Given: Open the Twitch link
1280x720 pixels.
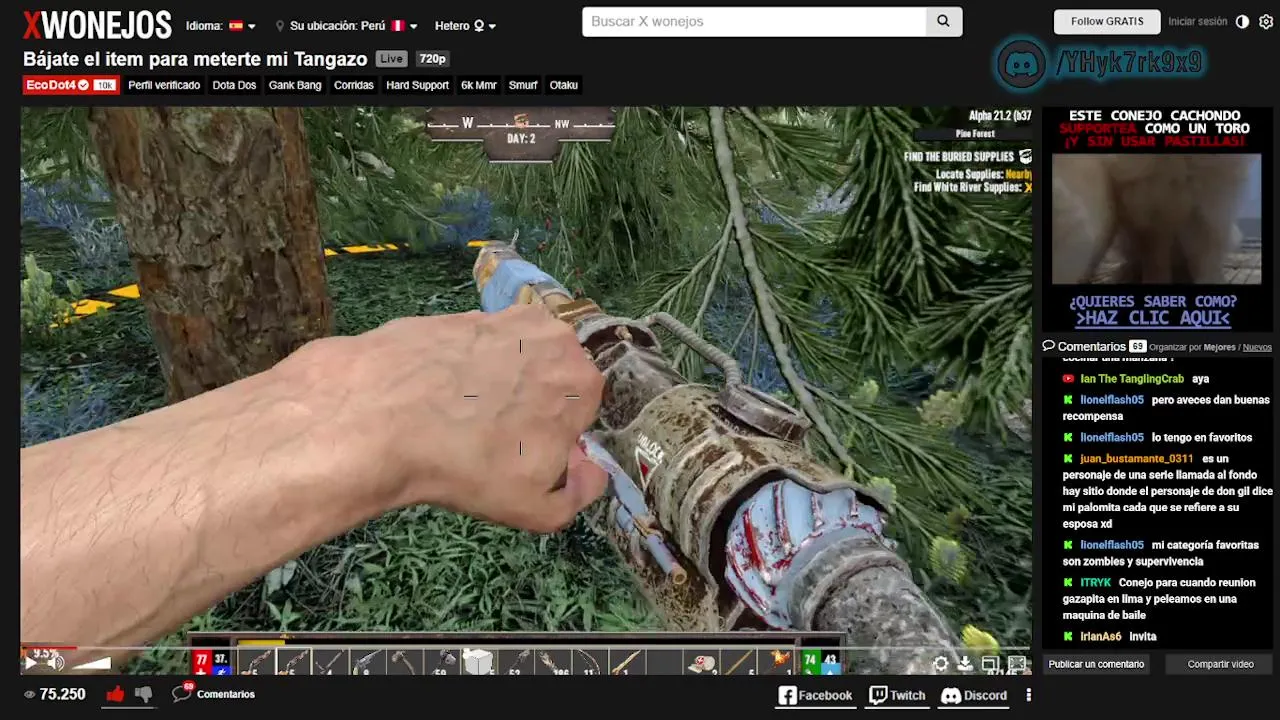Looking at the screenshot, I should coord(897,695).
